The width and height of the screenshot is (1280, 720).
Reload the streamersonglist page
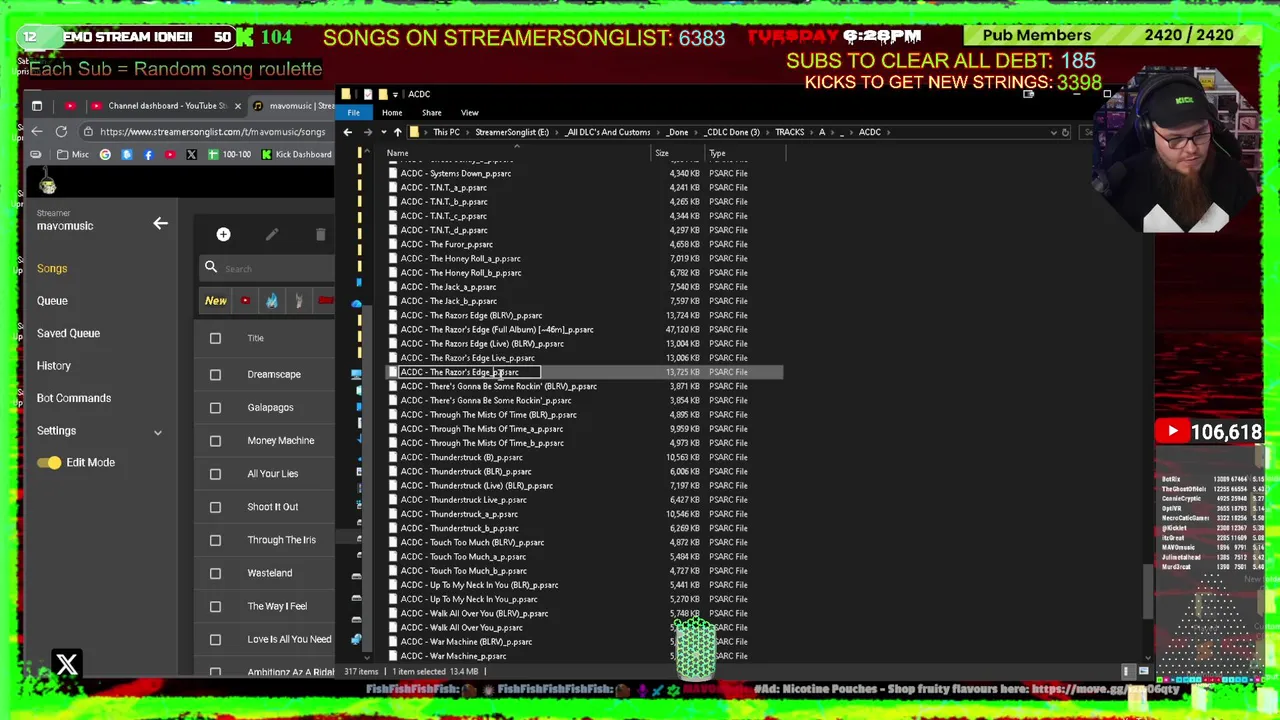coord(61,132)
